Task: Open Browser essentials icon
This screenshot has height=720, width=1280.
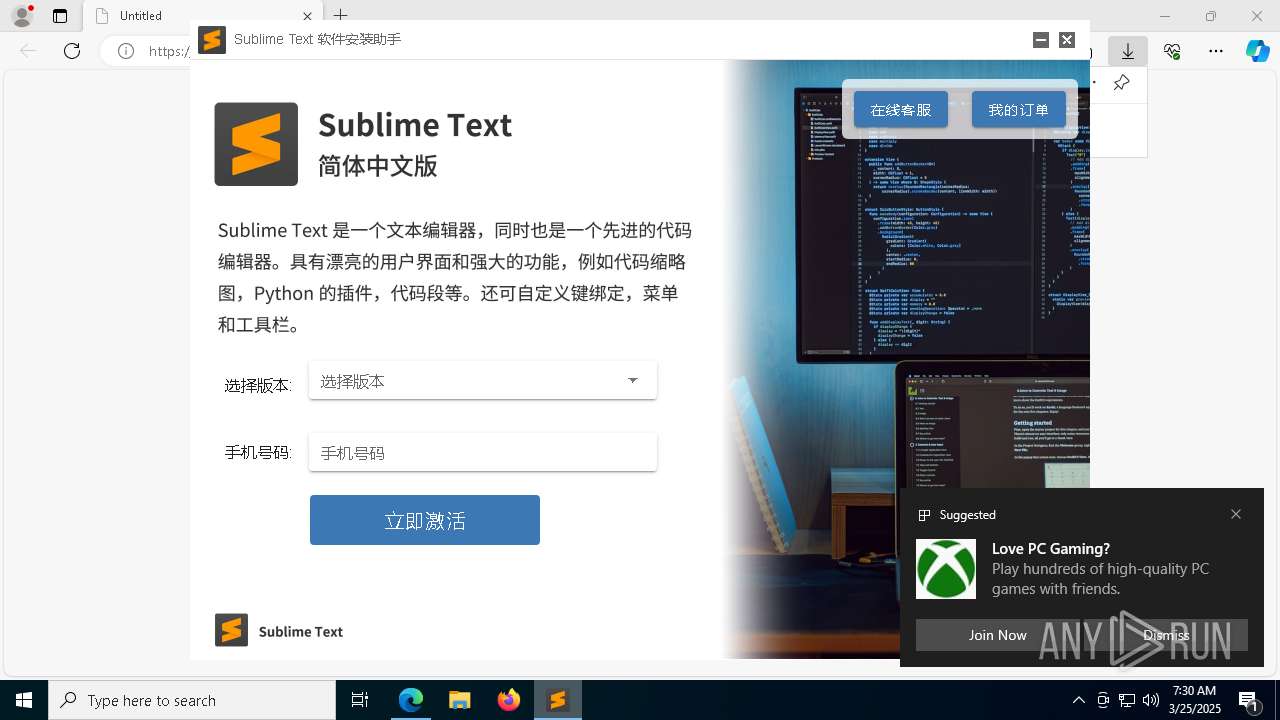Action: coord(1172,51)
